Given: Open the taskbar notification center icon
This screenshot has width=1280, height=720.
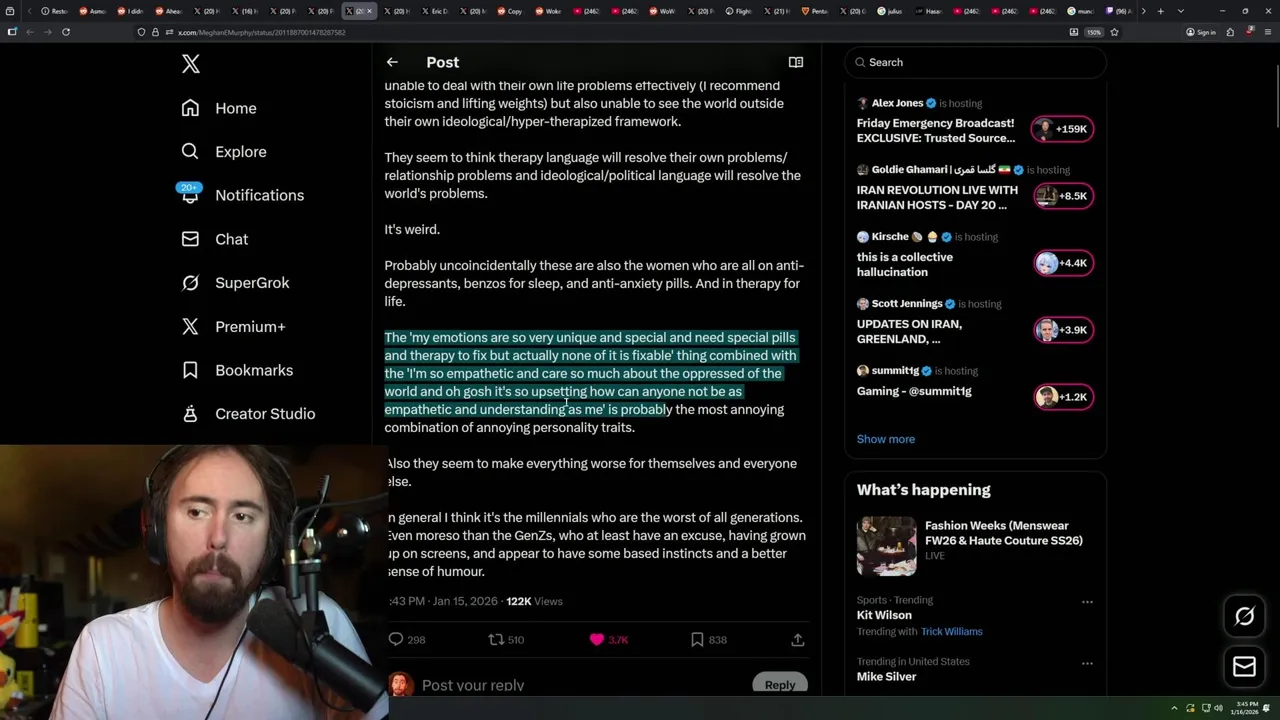Looking at the screenshot, I should [1267, 708].
